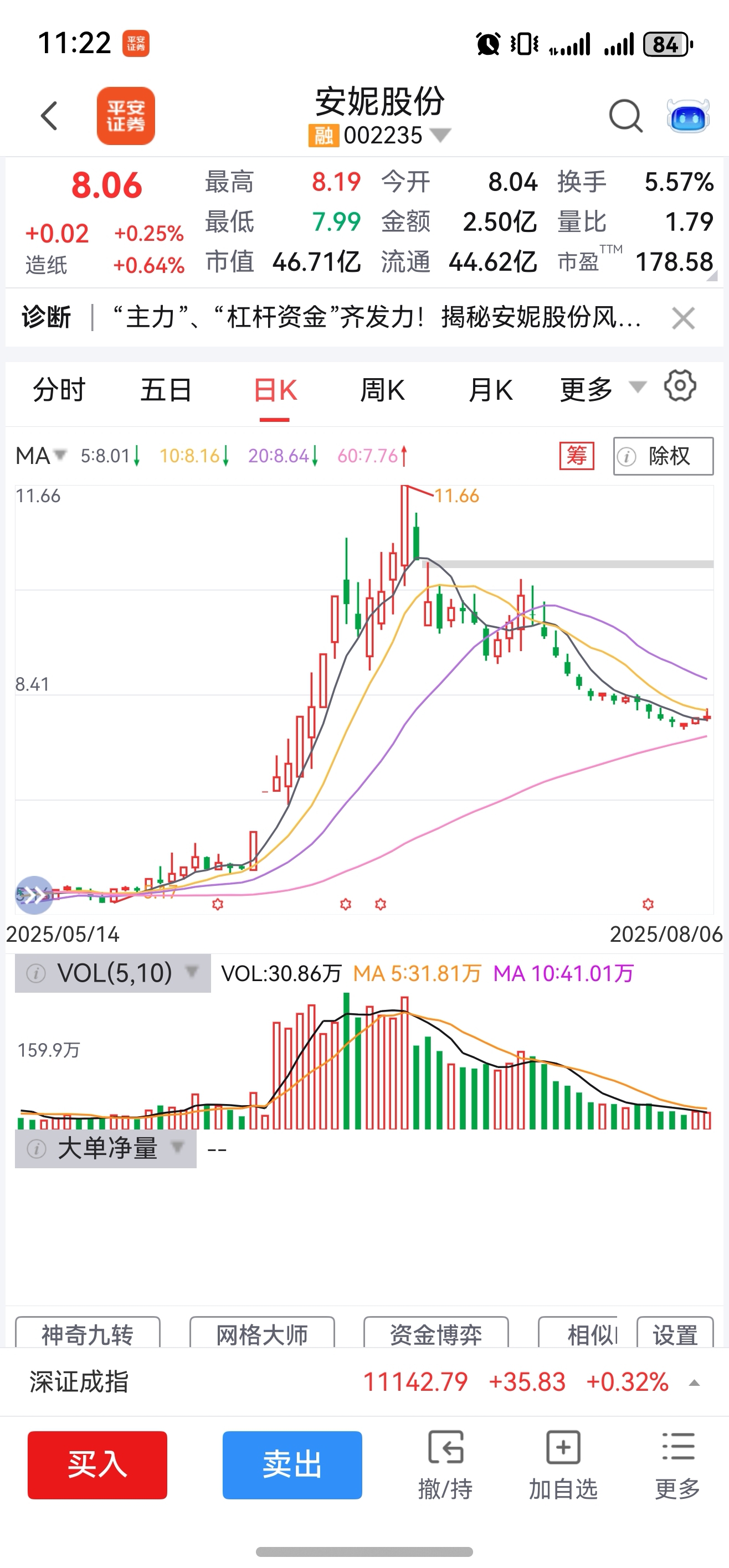729x1568 pixels.
Task: Select the 网格大师 indicator button
Action: 263,1334
